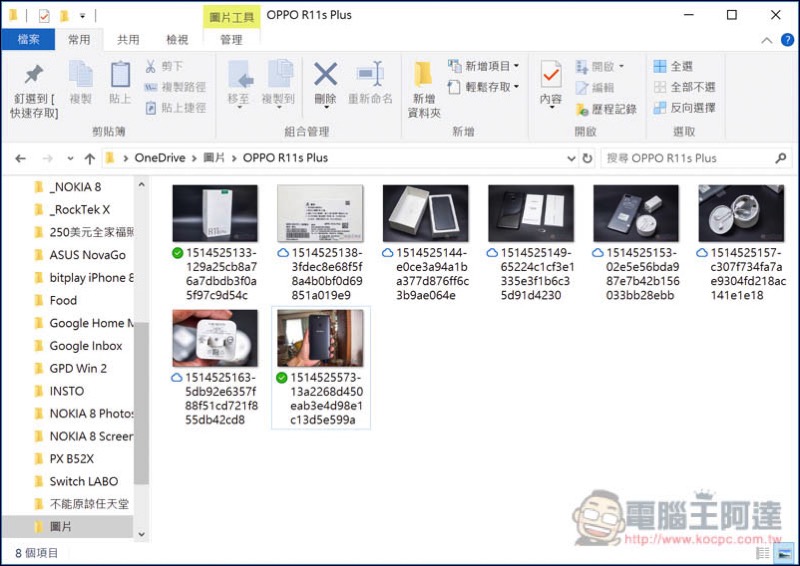Select the INSTO folder
The width and height of the screenshot is (800, 566).
tap(68, 391)
